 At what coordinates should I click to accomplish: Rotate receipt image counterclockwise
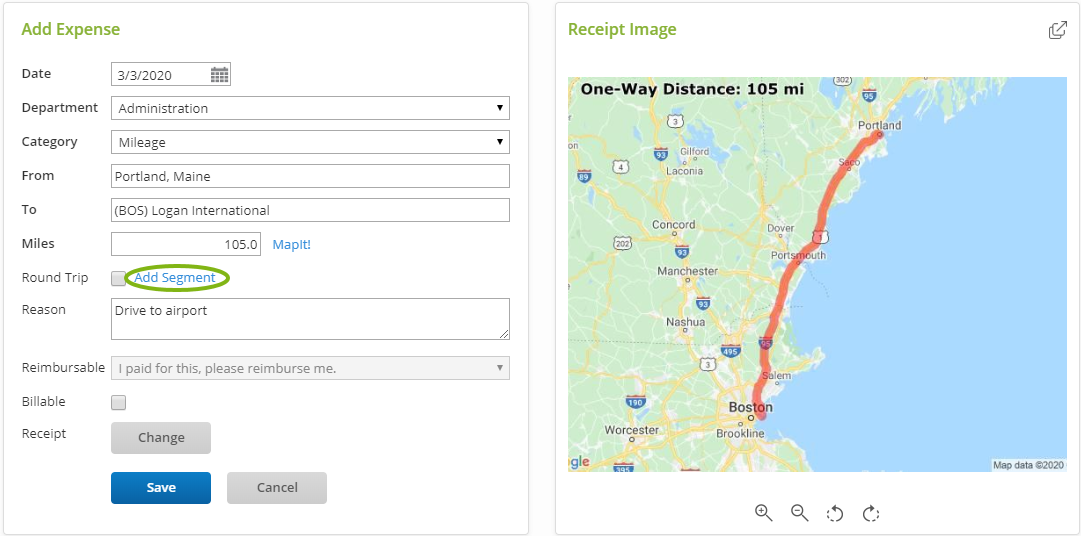point(835,513)
